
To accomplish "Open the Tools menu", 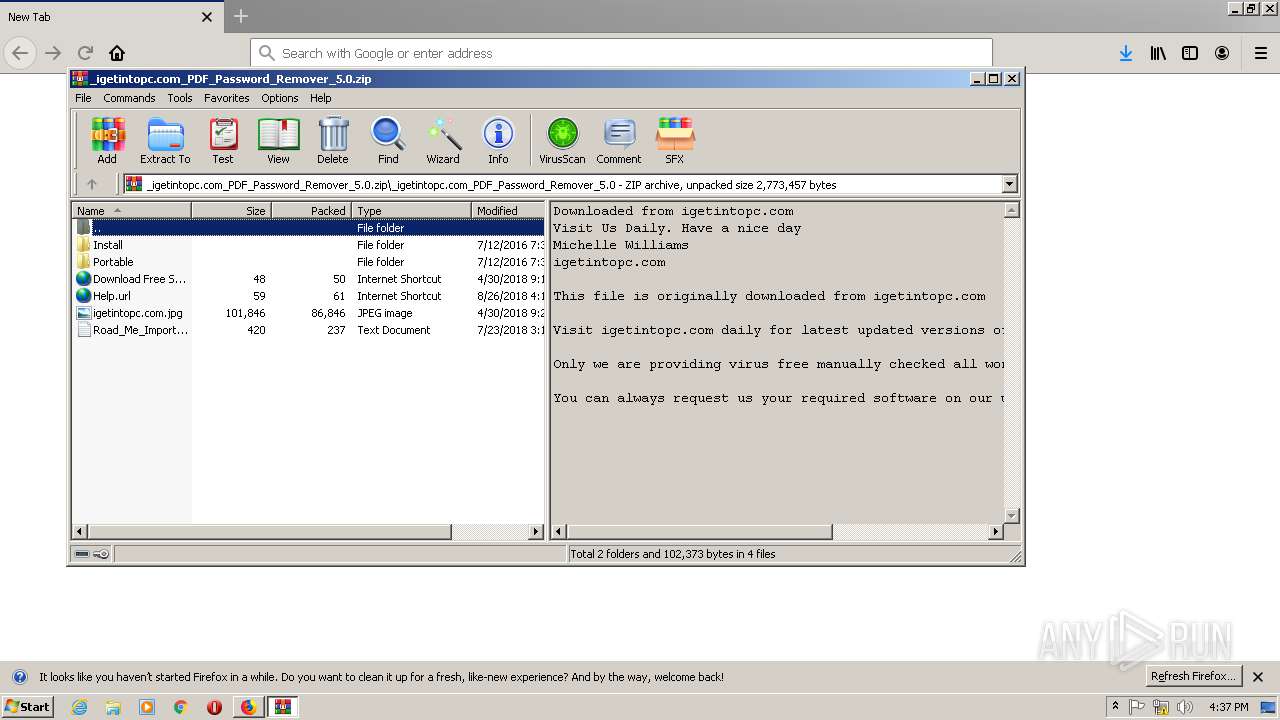I will [x=180, y=98].
